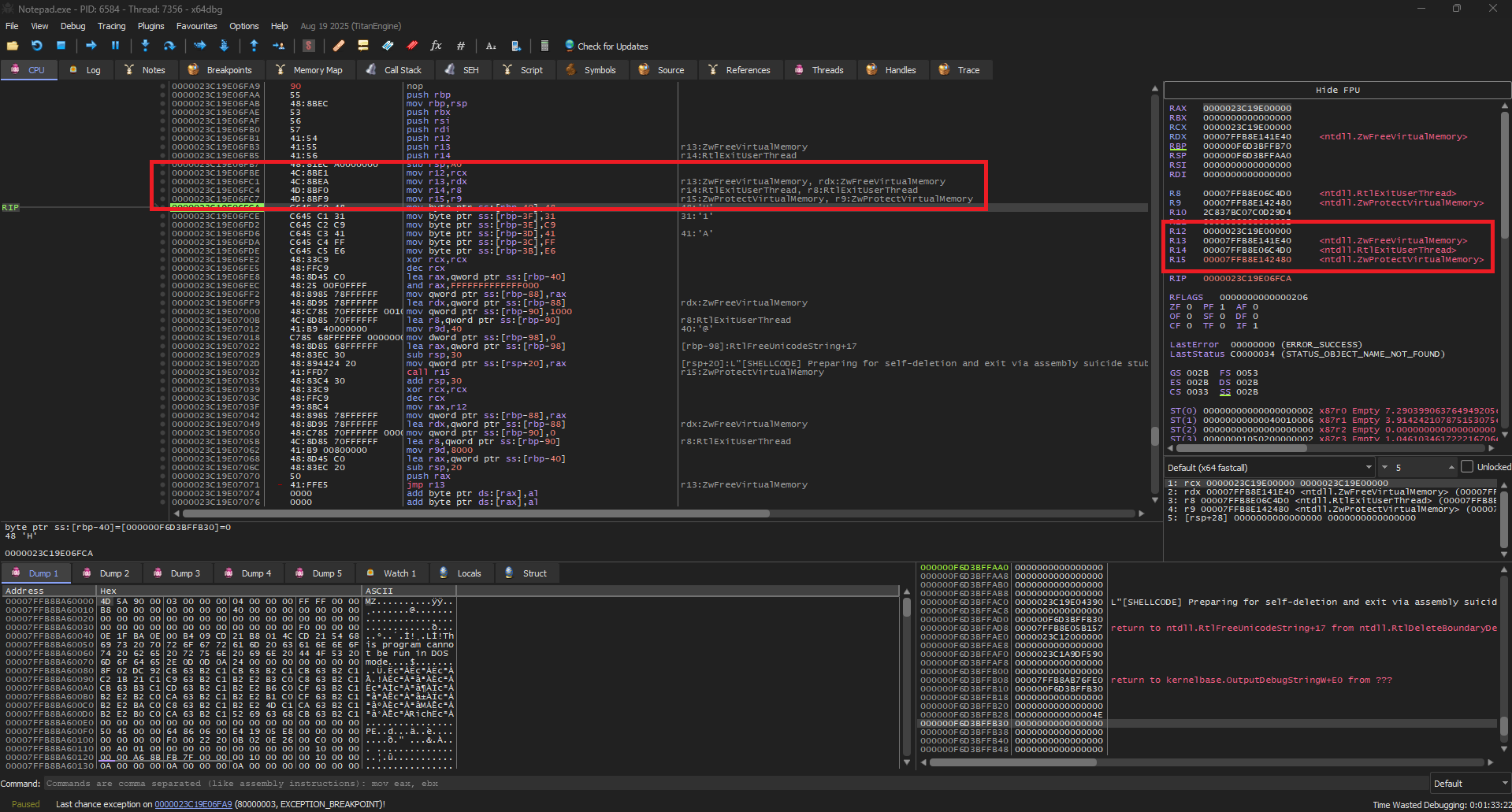Open the Calculator toolbar icon
Viewport: 1512px width, 812px height.
(544, 46)
